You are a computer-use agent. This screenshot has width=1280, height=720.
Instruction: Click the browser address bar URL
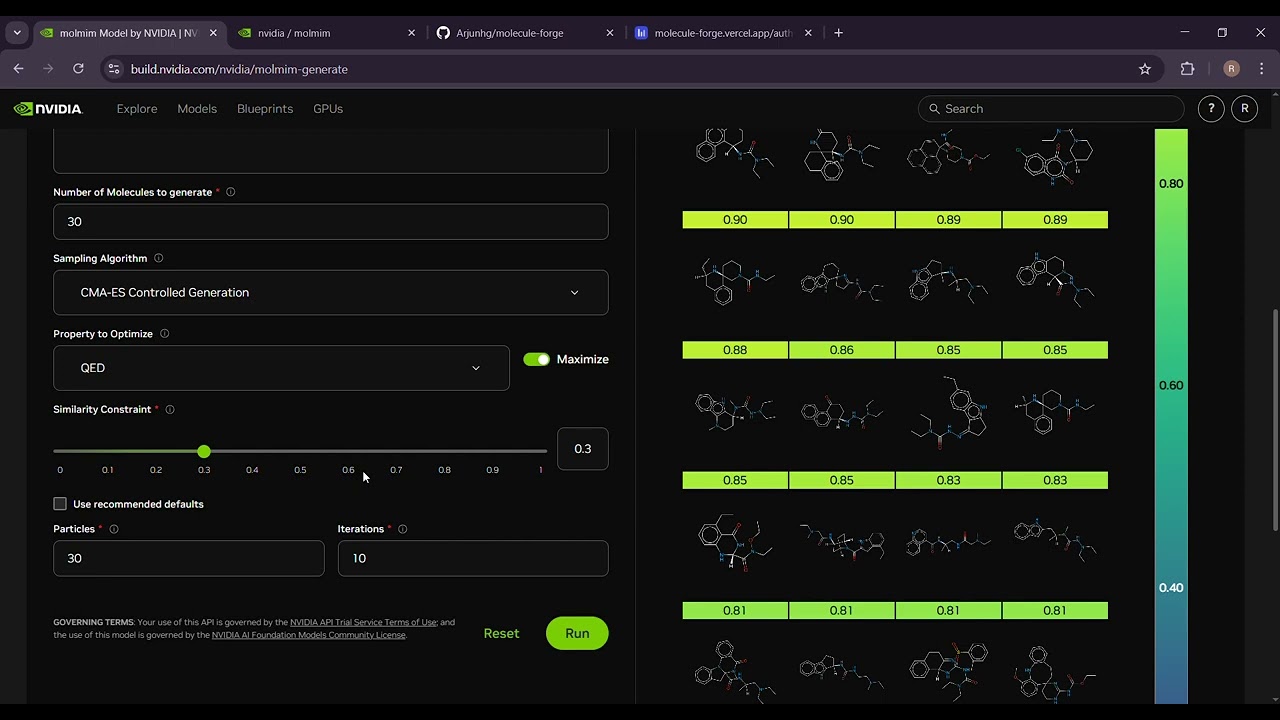point(239,69)
